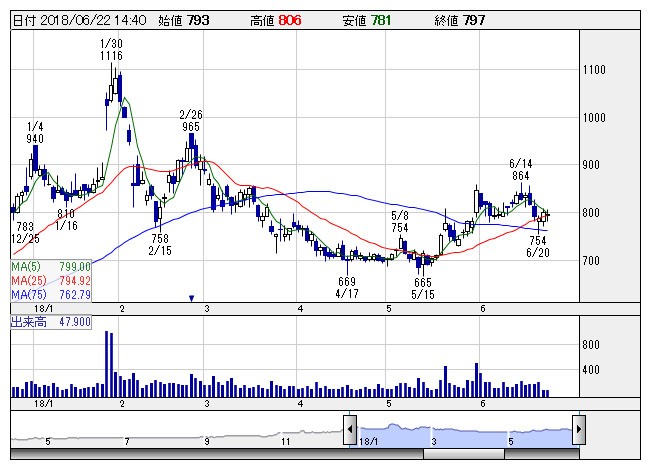Click the right range handle arrow

579,430
